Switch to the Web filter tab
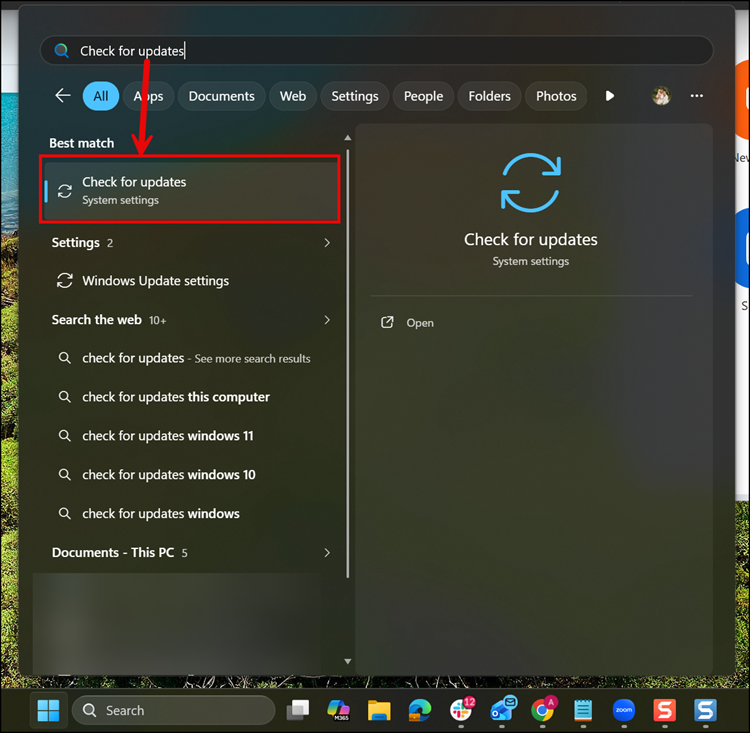This screenshot has width=750, height=733. (293, 96)
